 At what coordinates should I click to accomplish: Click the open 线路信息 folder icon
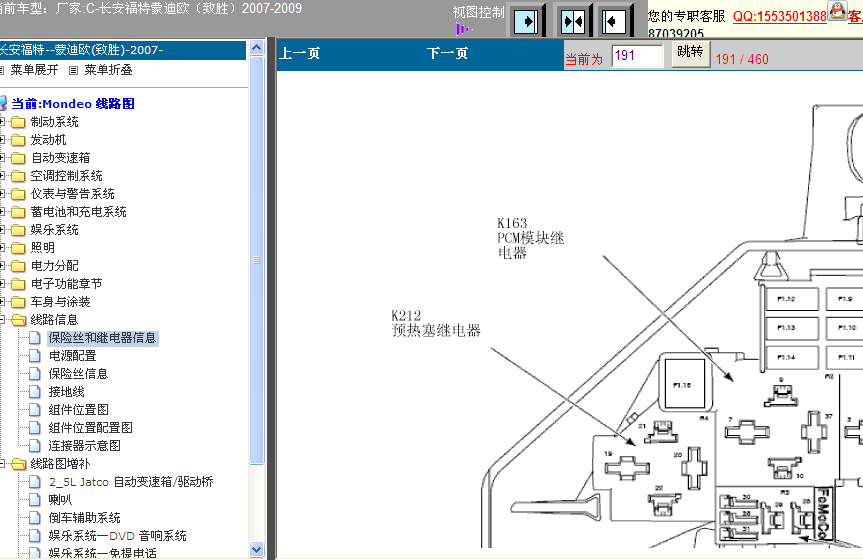click(x=19, y=320)
